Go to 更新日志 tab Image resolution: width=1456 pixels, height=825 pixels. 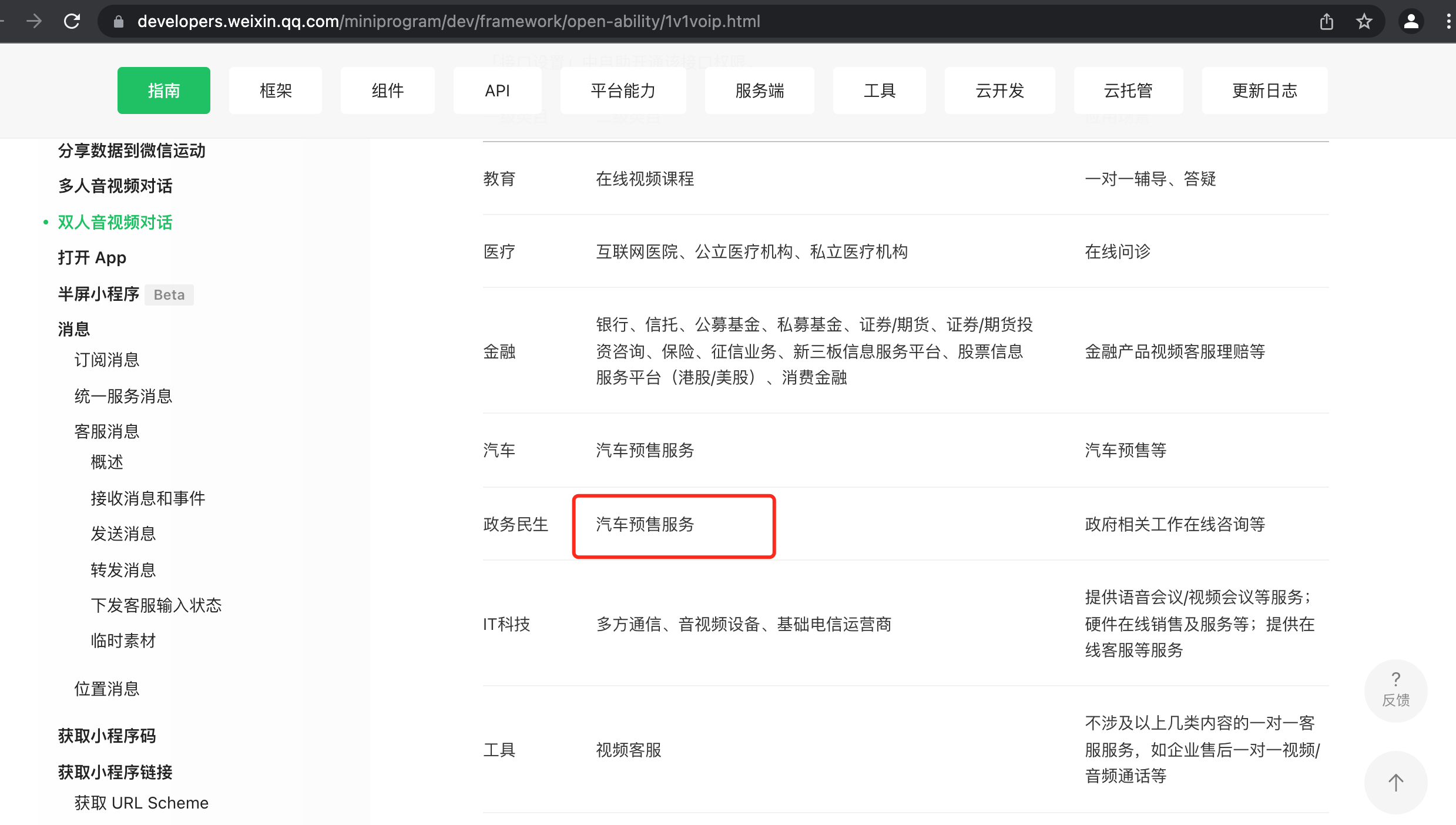click(x=1264, y=90)
